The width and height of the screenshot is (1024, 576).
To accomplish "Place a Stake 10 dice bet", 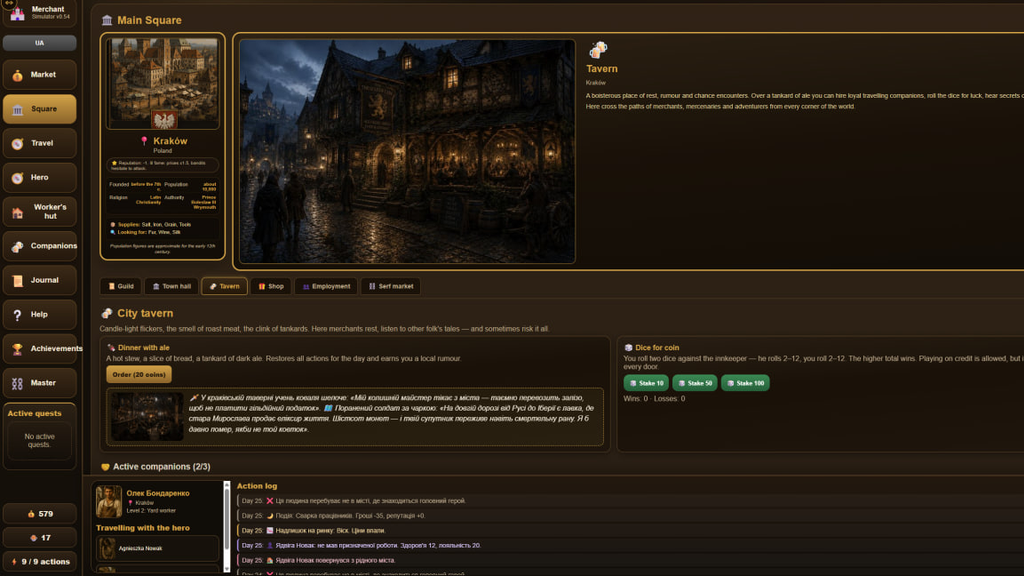I will tap(646, 383).
